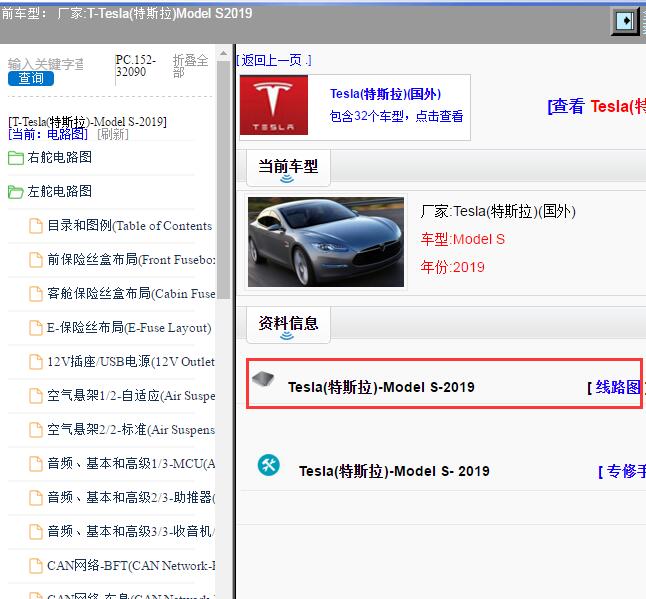Click the 车型:Model S red text
The height and width of the screenshot is (599, 646).
click(463, 239)
